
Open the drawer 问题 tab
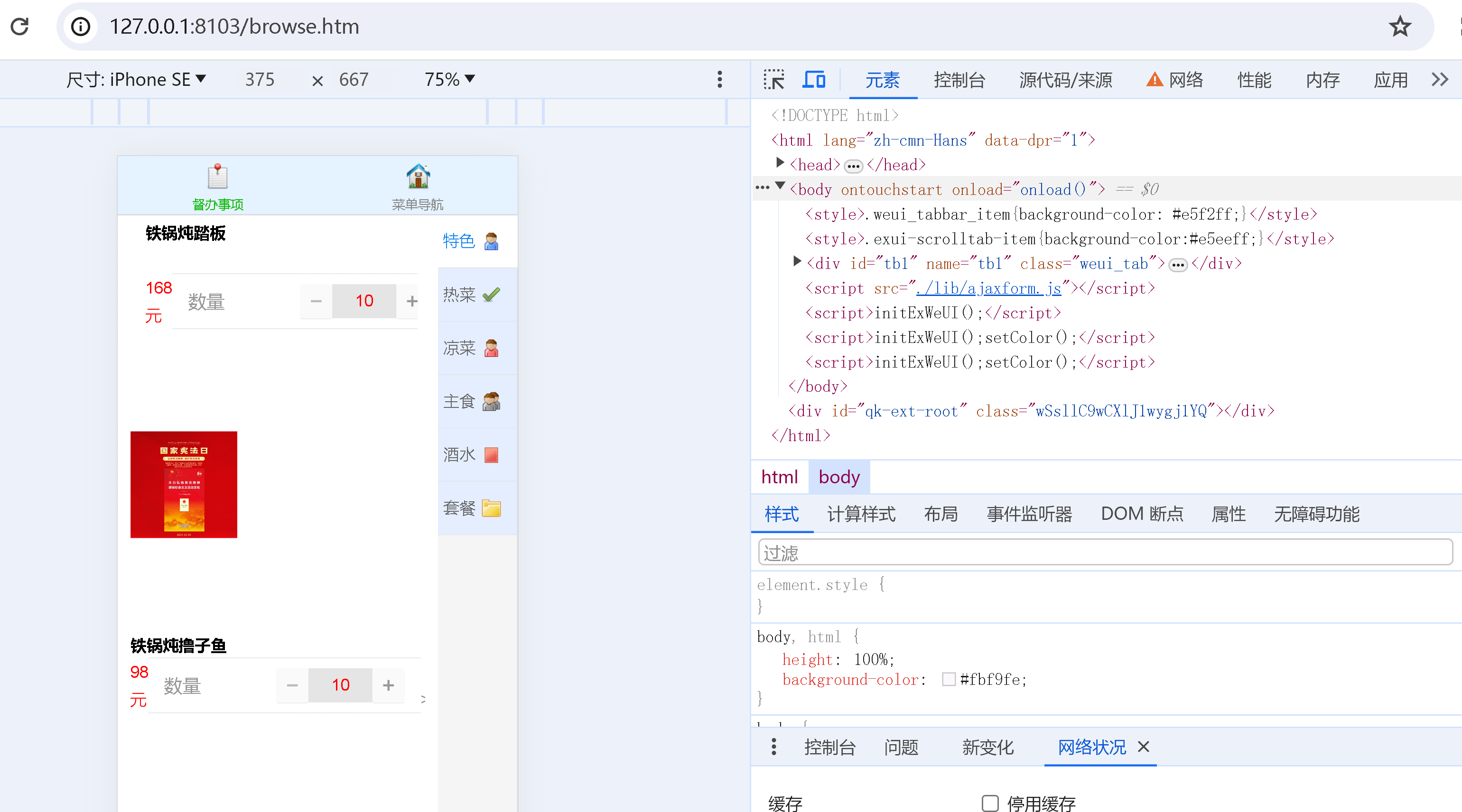(901, 747)
